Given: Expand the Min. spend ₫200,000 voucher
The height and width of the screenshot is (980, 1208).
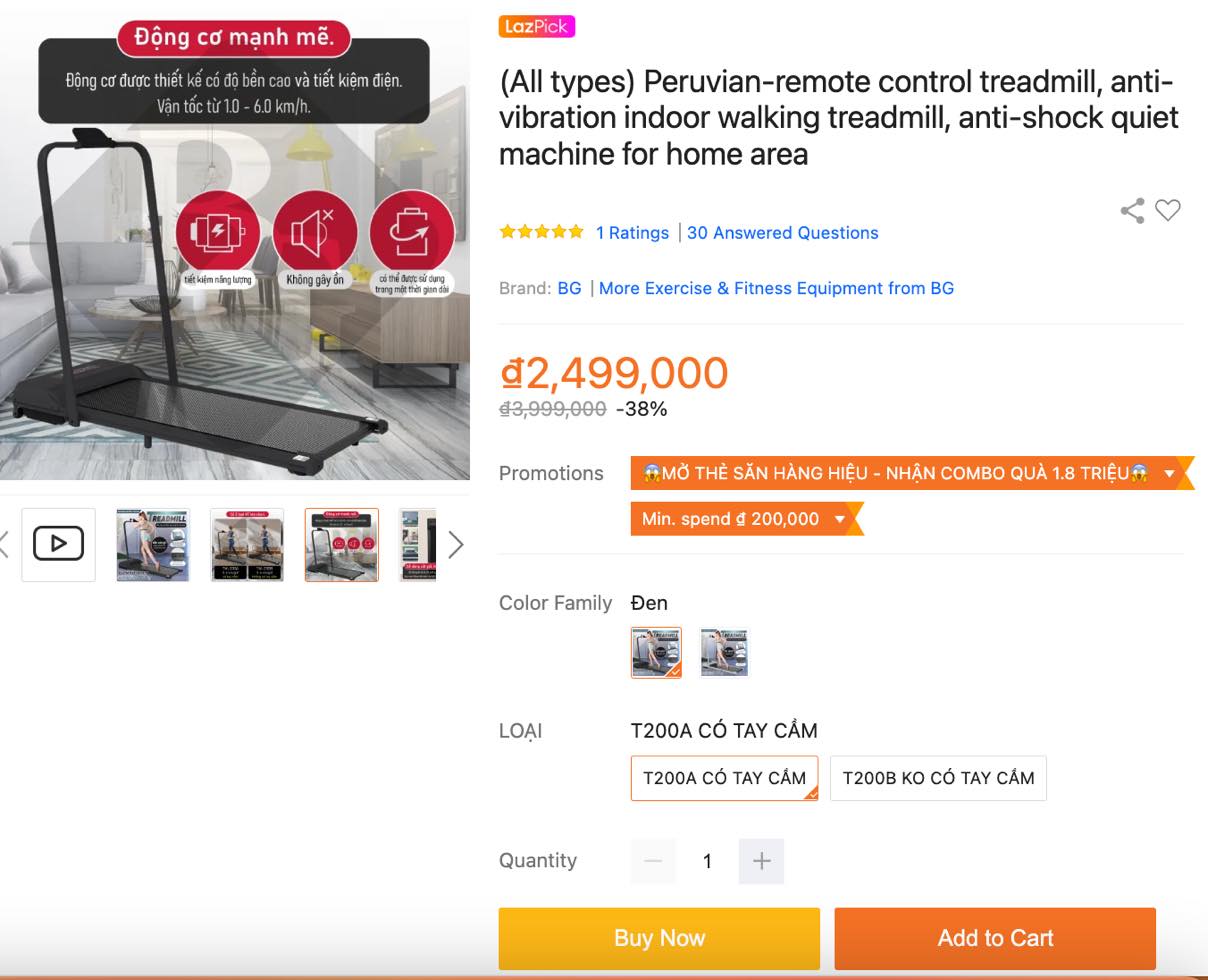Looking at the screenshot, I should click(840, 519).
